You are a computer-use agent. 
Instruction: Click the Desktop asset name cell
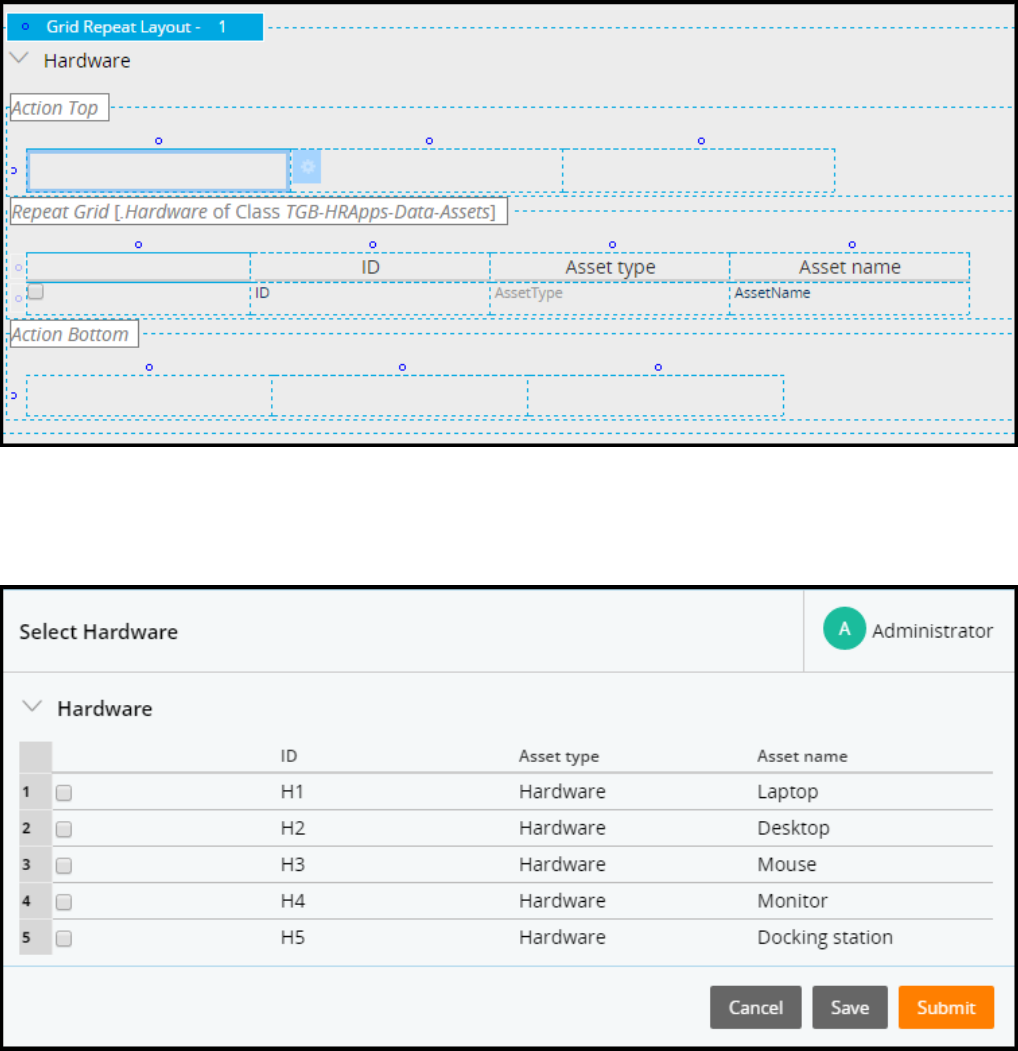pos(793,828)
